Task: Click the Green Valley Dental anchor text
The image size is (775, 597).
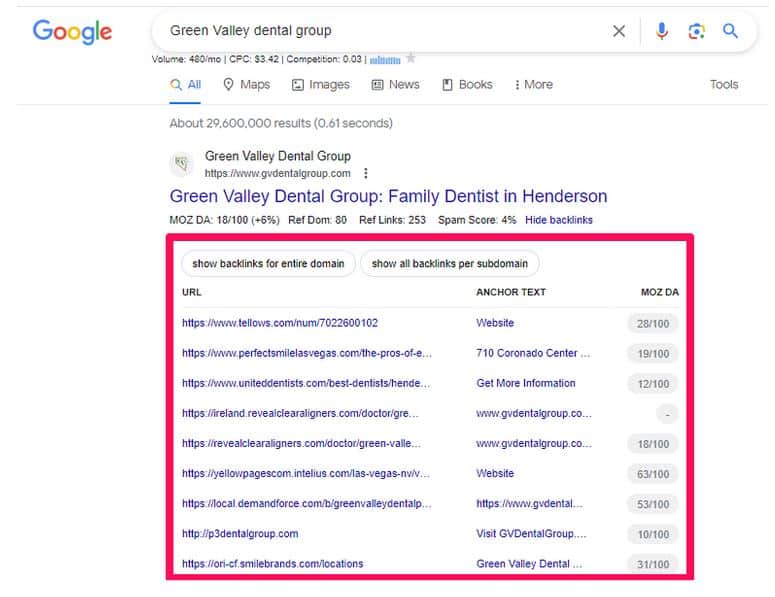Action: (x=529, y=563)
